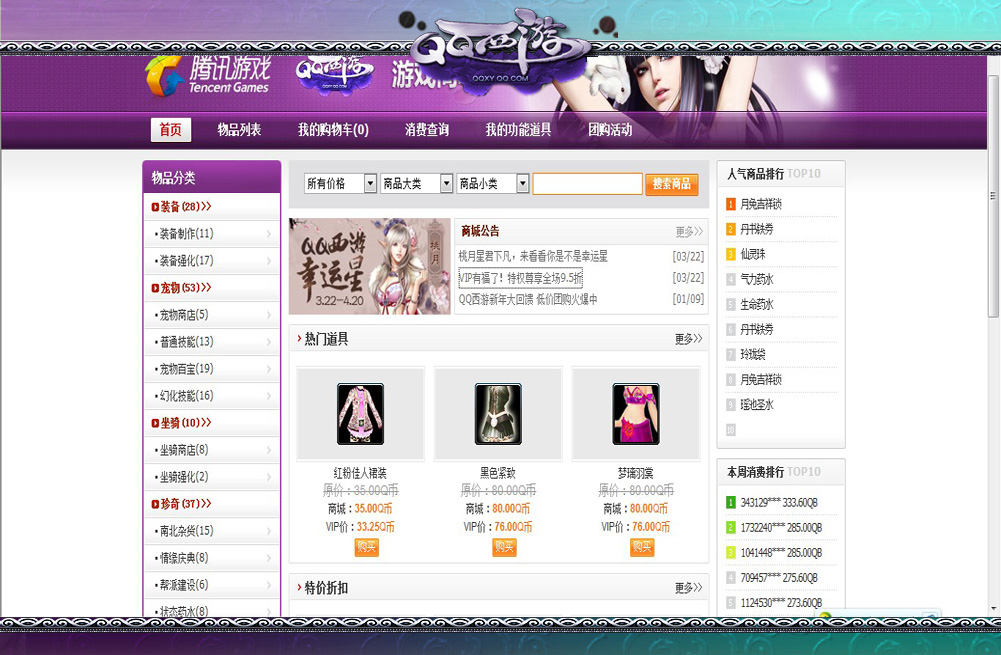Click the red icon beside 珍奇(37)
The image size is (1001, 655).
point(155,504)
